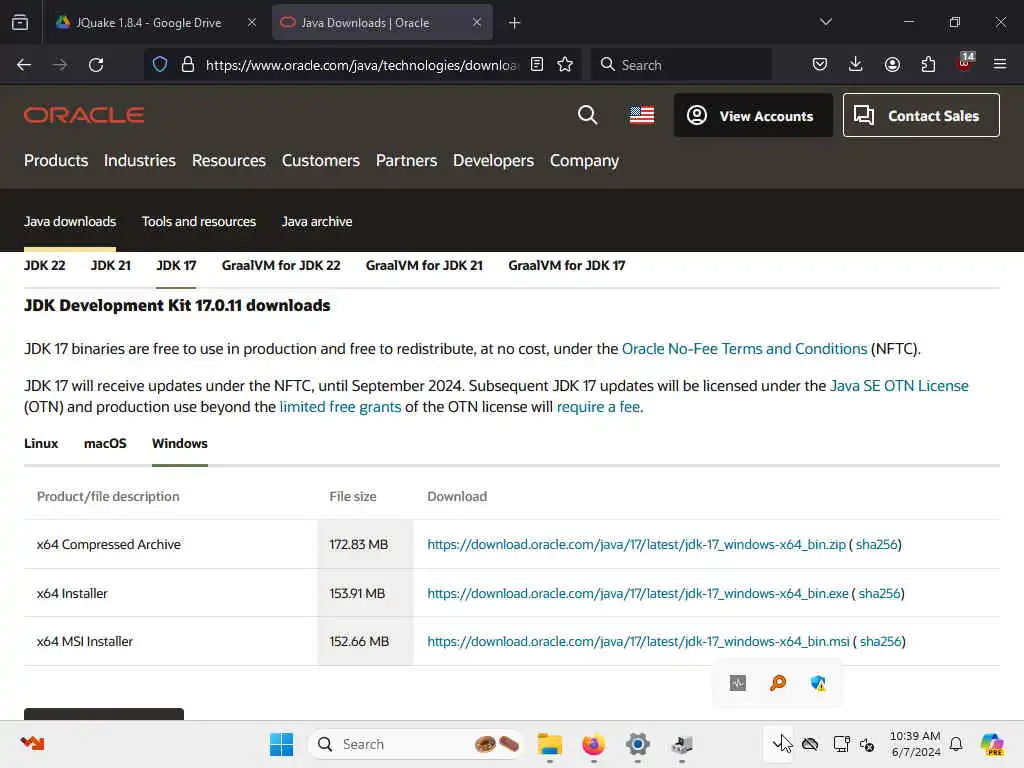Open the Settings gear taskbar icon

pos(637,744)
